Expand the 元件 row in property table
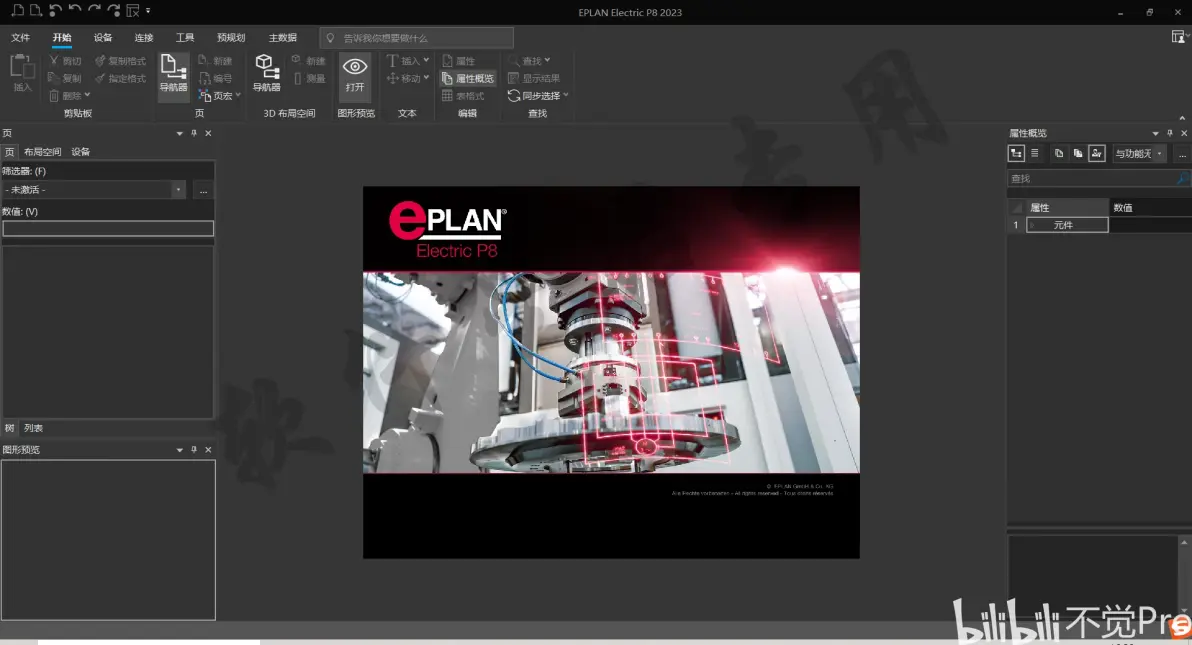Image resolution: width=1192 pixels, height=645 pixels. click(x=1032, y=225)
